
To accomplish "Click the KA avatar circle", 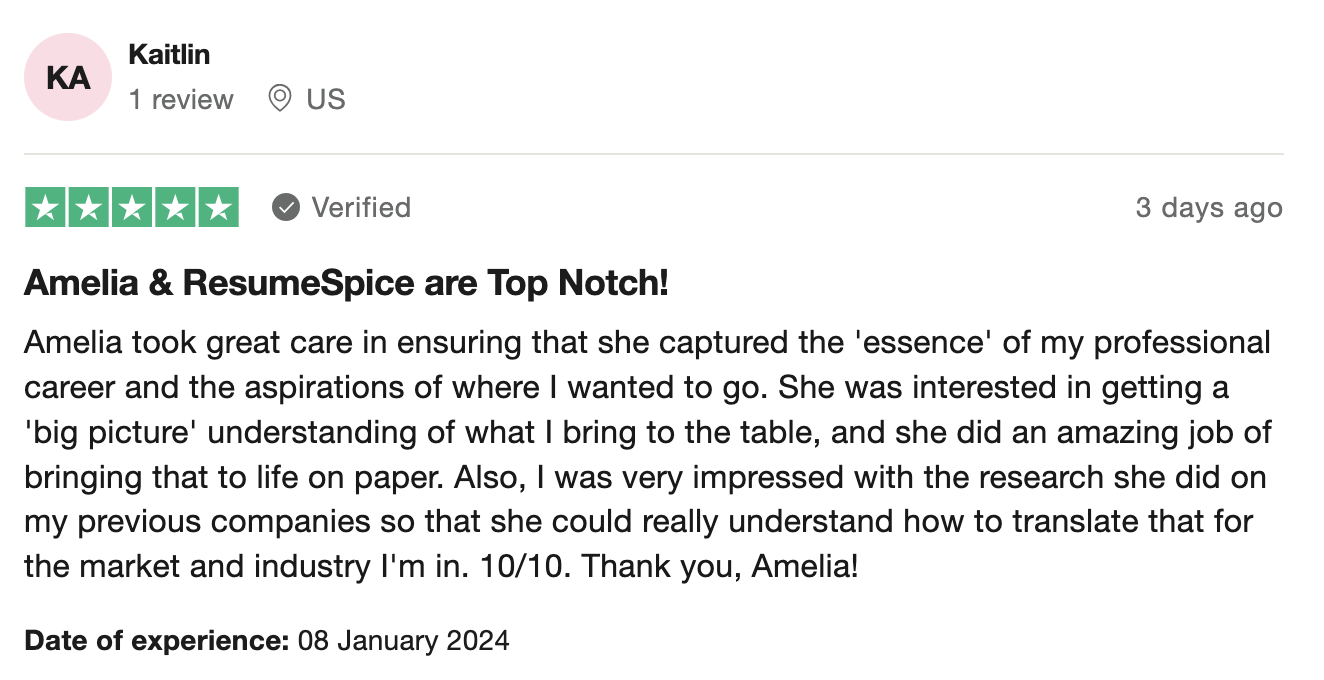I will click(x=68, y=77).
